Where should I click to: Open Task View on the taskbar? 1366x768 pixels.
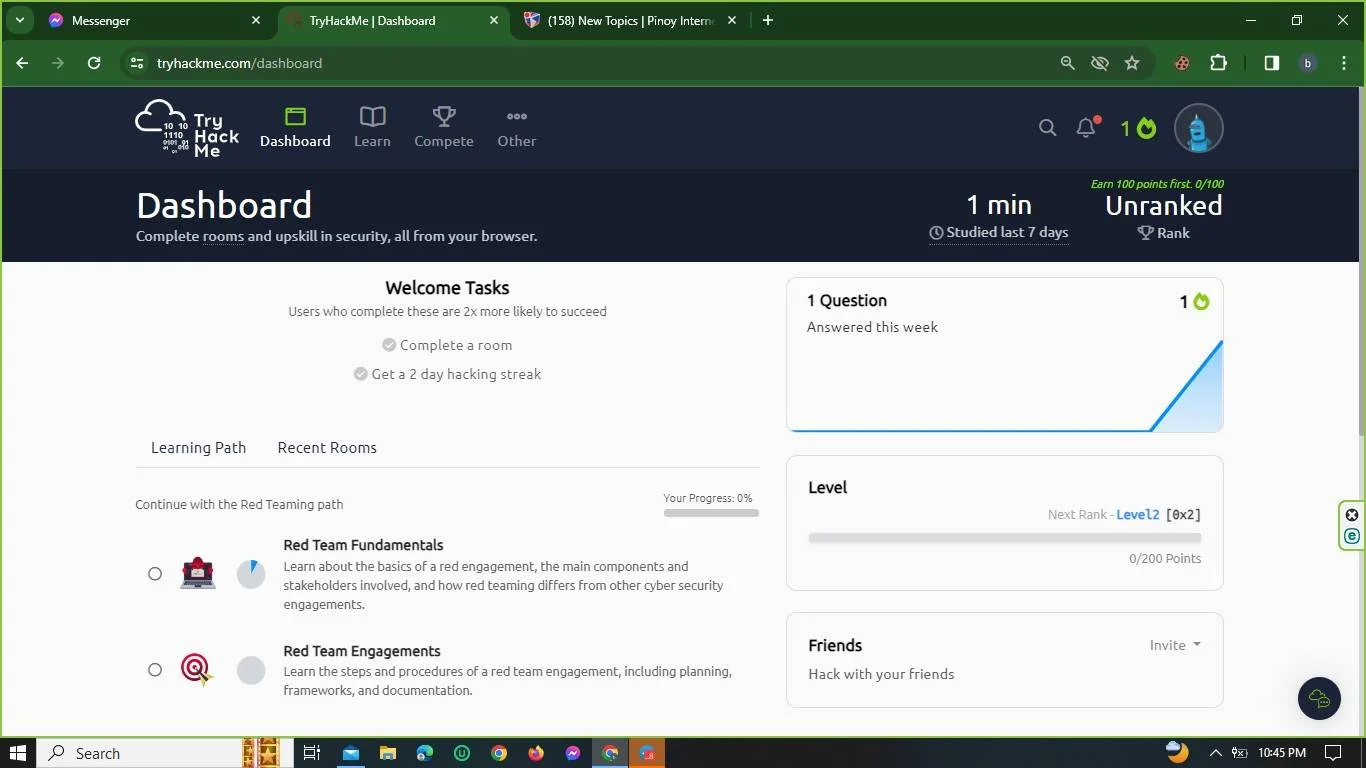pyautogui.click(x=312, y=753)
